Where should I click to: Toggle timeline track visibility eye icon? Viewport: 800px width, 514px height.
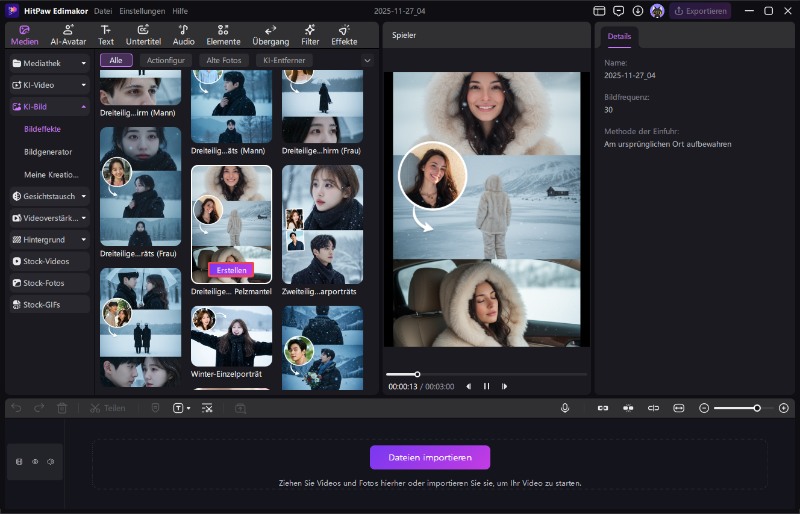(35, 462)
